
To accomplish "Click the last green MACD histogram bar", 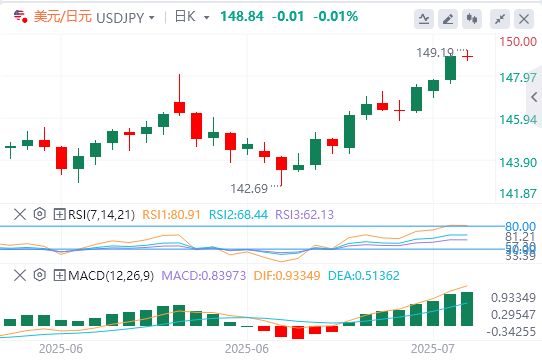I will point(467,309).
